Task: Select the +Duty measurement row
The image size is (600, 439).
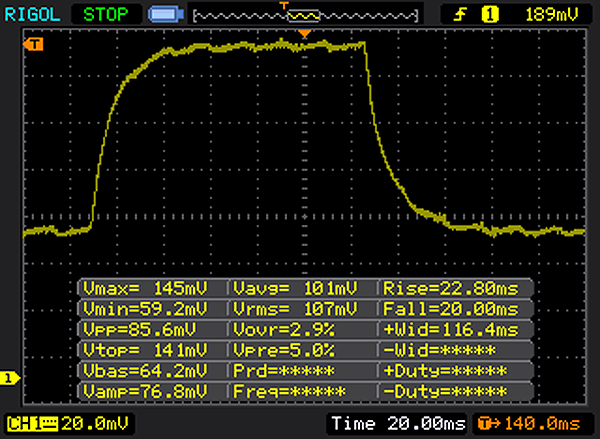Action: click(x=455, y=370)
